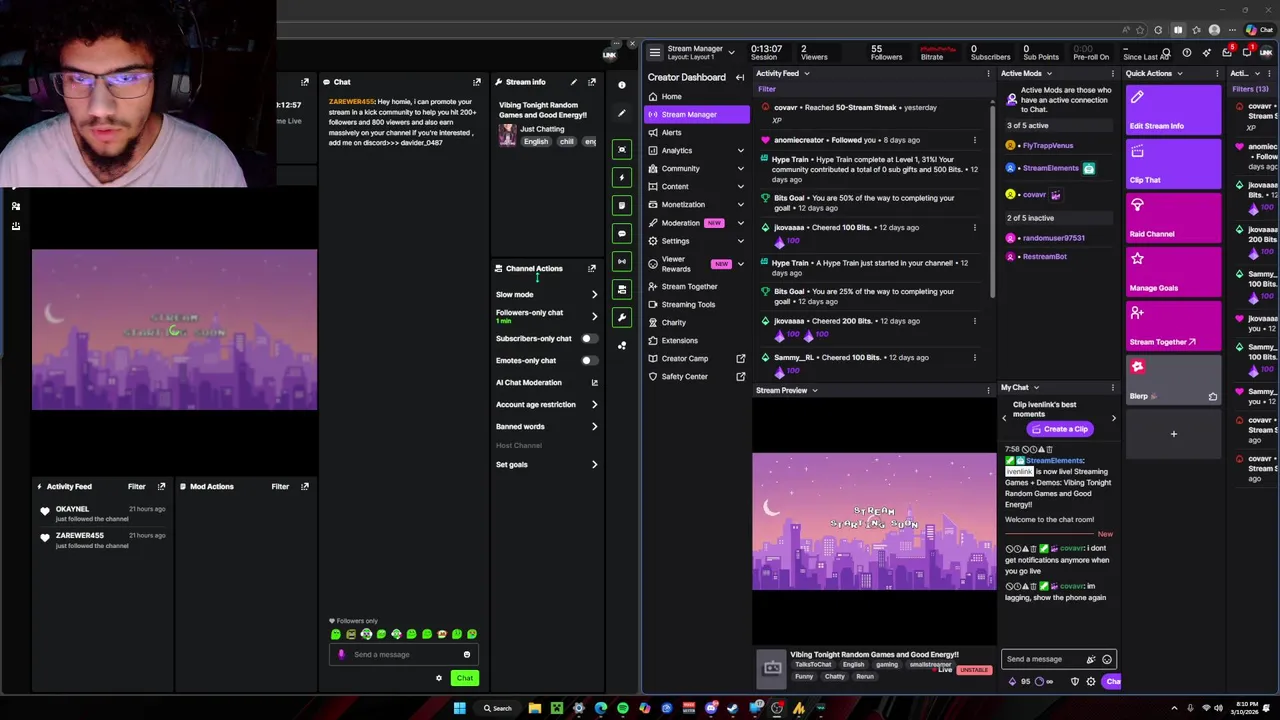Open Kick chat settings gear icon
The height and width of the screenshot is (720, 1280).
point(438,679)
